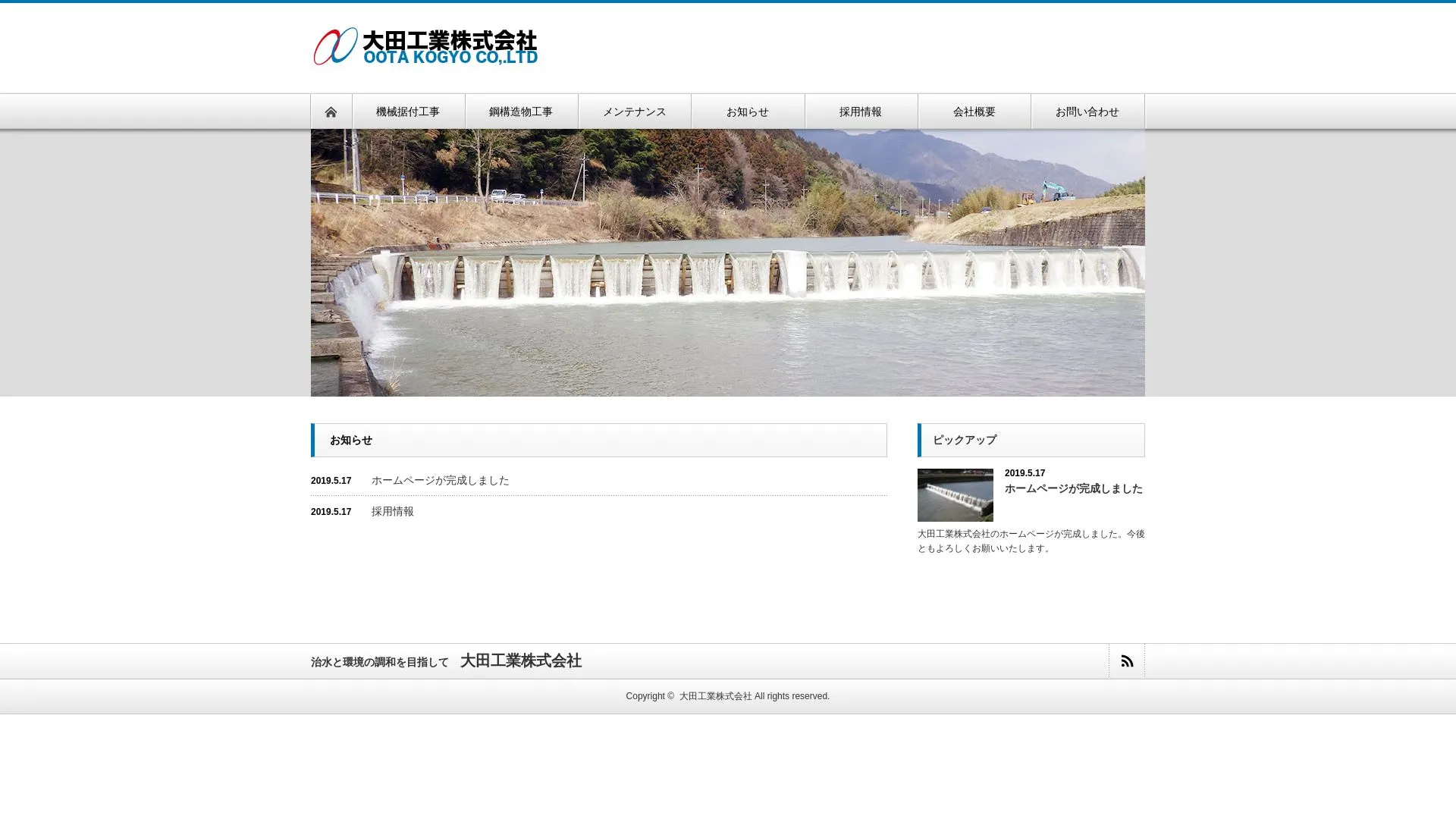Open 機械据付工事 menu item
The height and width of the screenshot is (819, 1456).
[x=408, y=111]
